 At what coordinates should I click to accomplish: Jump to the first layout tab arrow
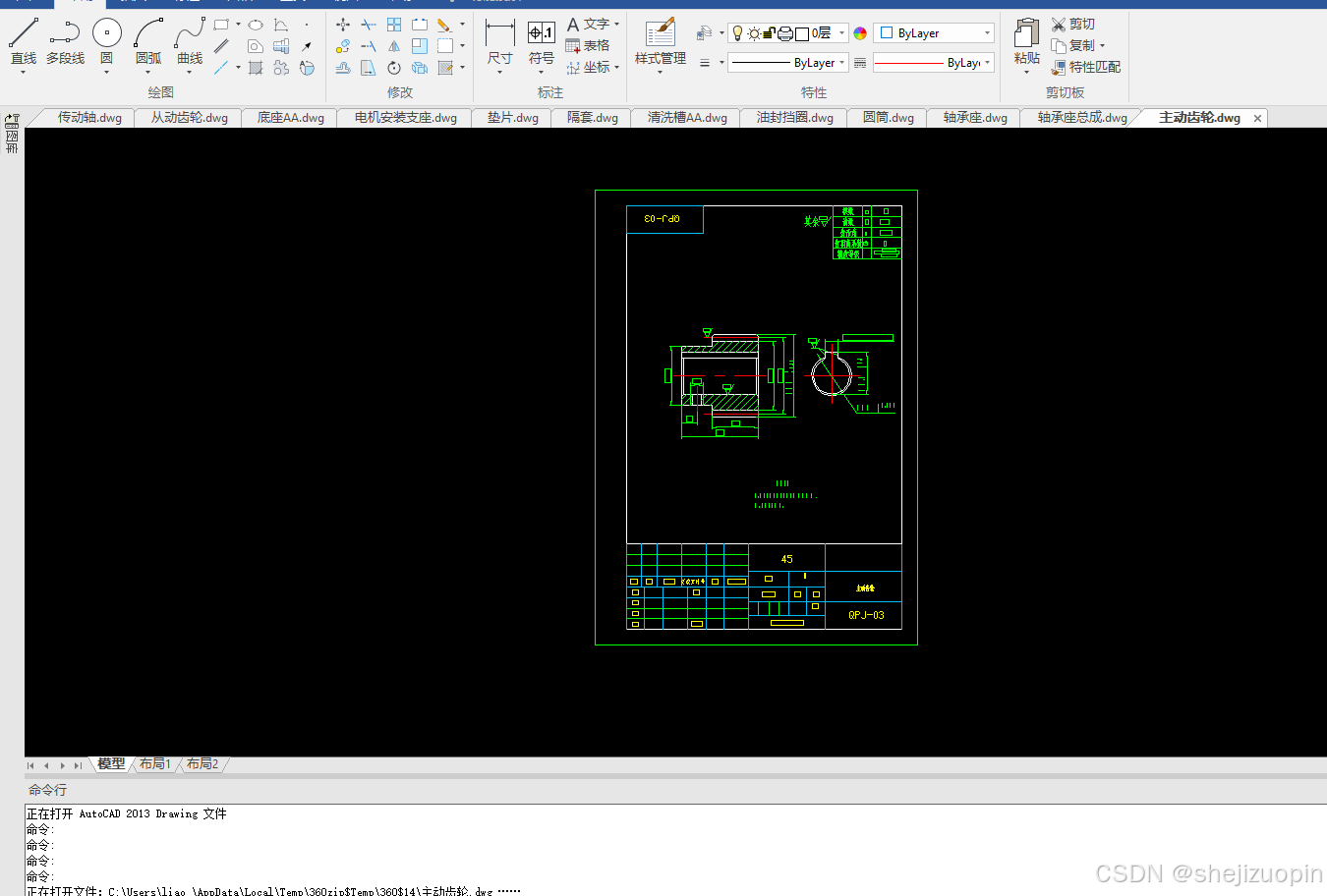tap(30, 765)
